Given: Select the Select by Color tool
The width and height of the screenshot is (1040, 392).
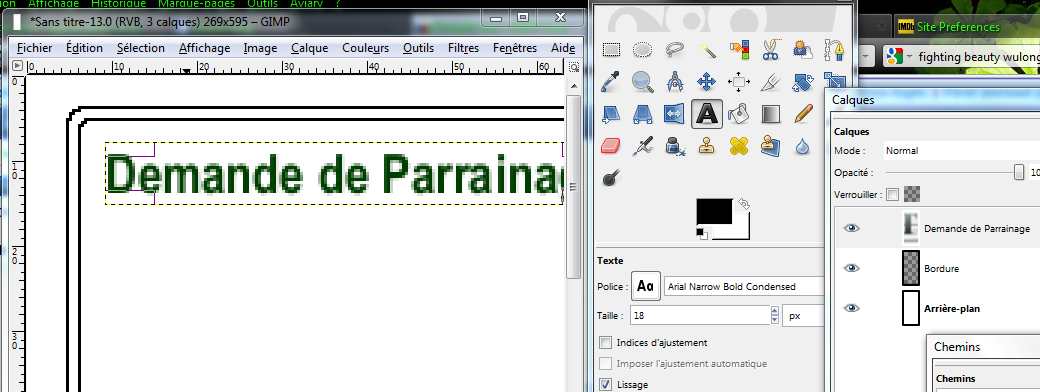Looking at the screenshot, I should [x=739, y=50].
